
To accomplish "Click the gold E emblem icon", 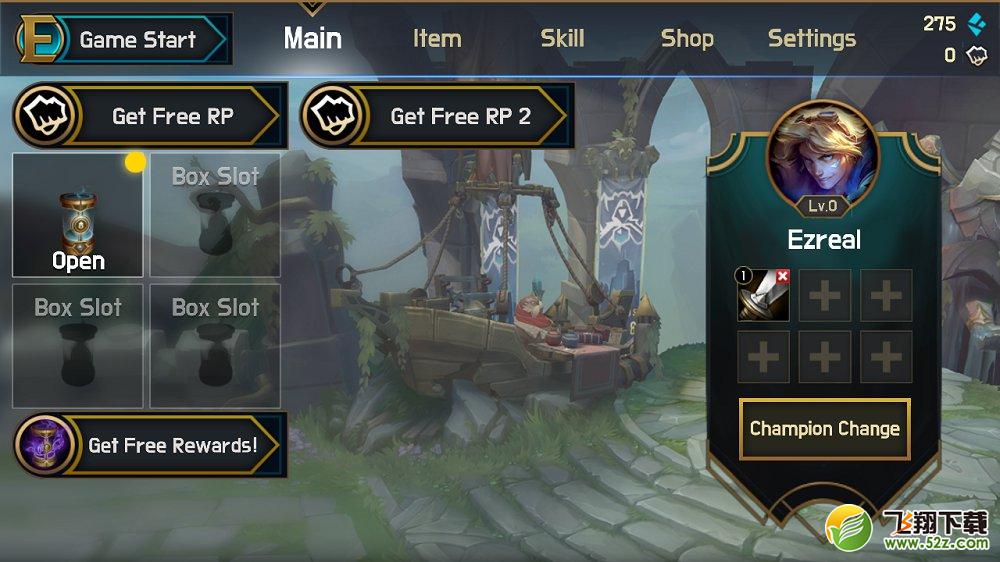I will coord(40,39).
